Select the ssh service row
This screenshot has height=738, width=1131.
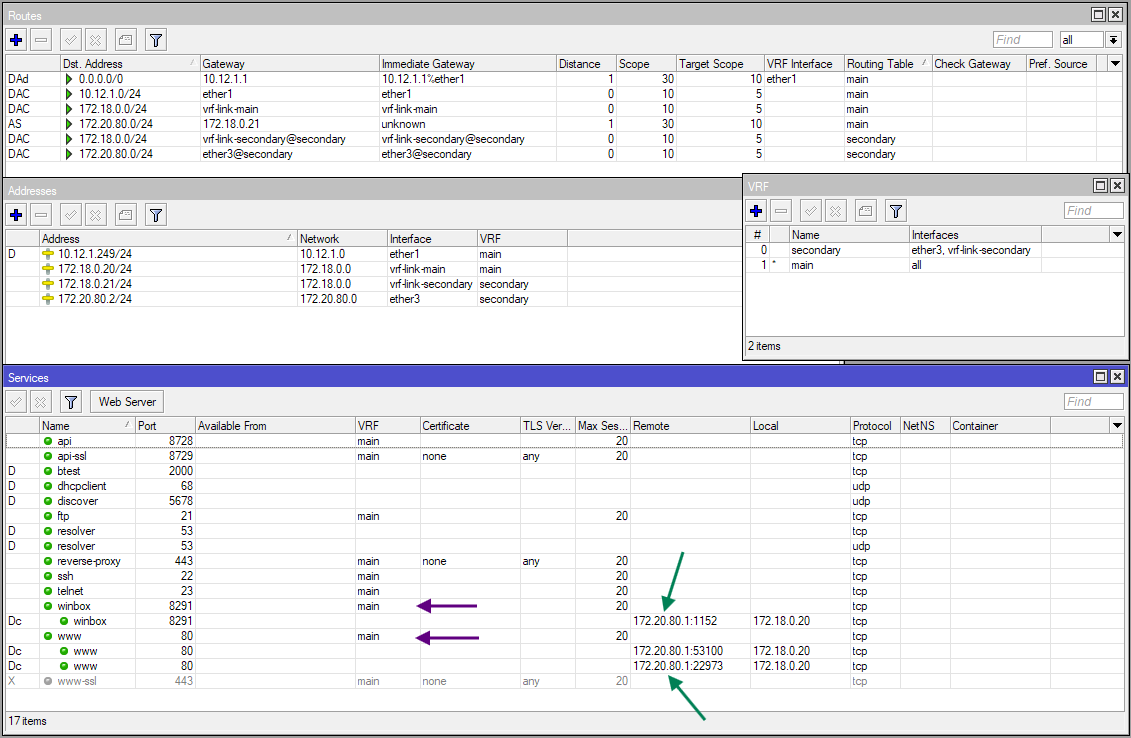(564, 576)
